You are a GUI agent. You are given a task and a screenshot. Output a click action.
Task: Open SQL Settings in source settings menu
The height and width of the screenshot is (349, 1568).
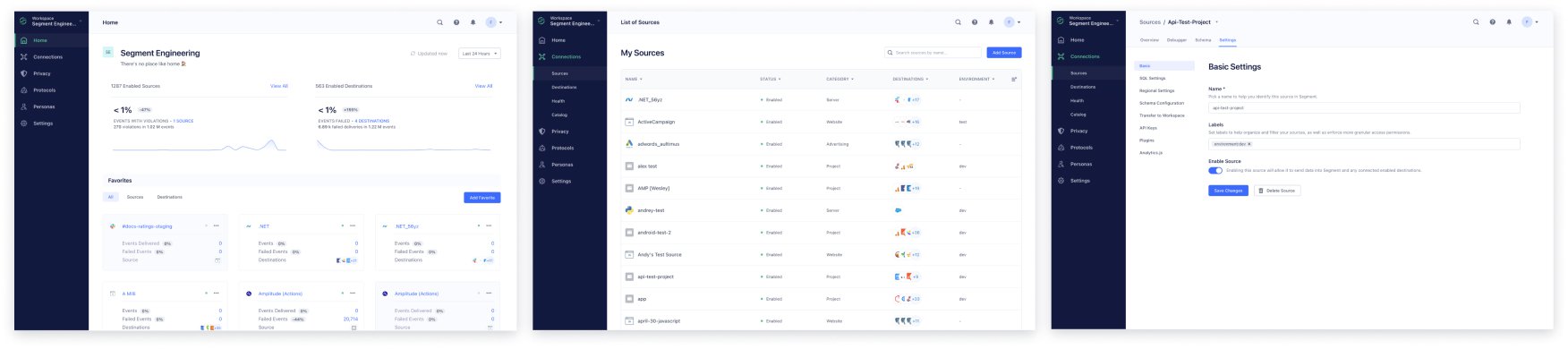(x=1153, y=79)
